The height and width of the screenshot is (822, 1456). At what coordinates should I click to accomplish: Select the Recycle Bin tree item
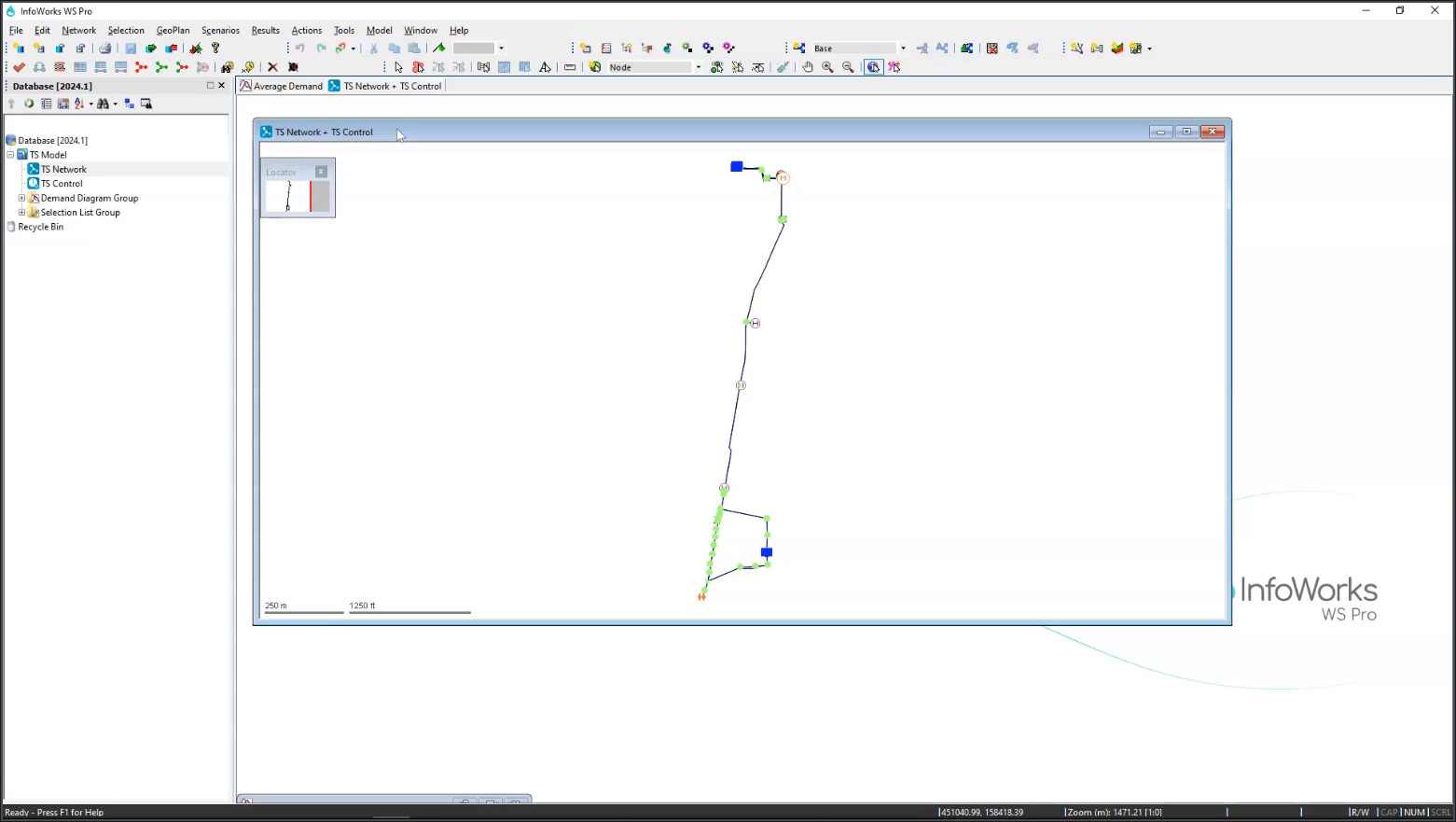coord(41,227)
